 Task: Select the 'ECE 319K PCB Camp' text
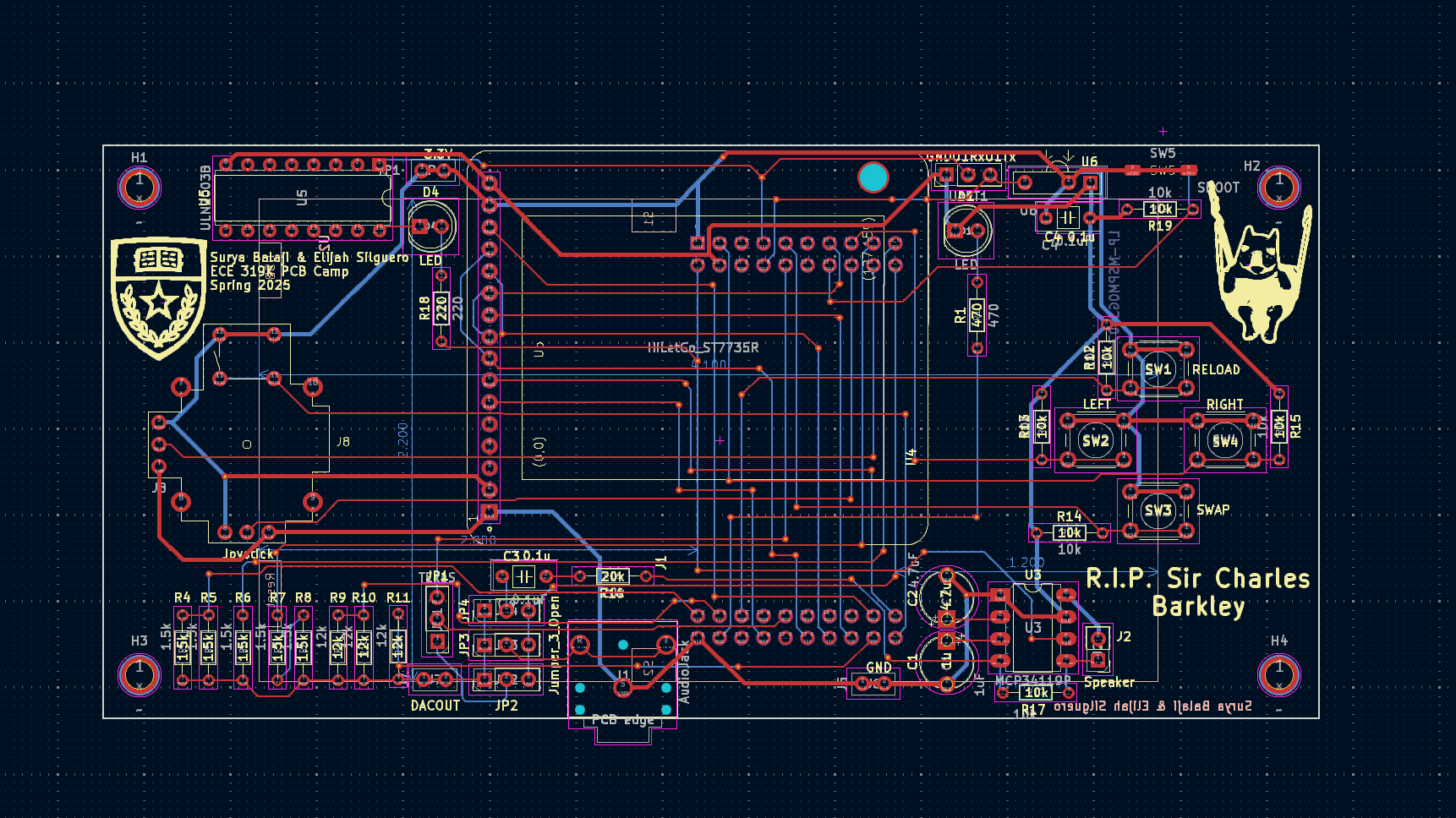279,271
